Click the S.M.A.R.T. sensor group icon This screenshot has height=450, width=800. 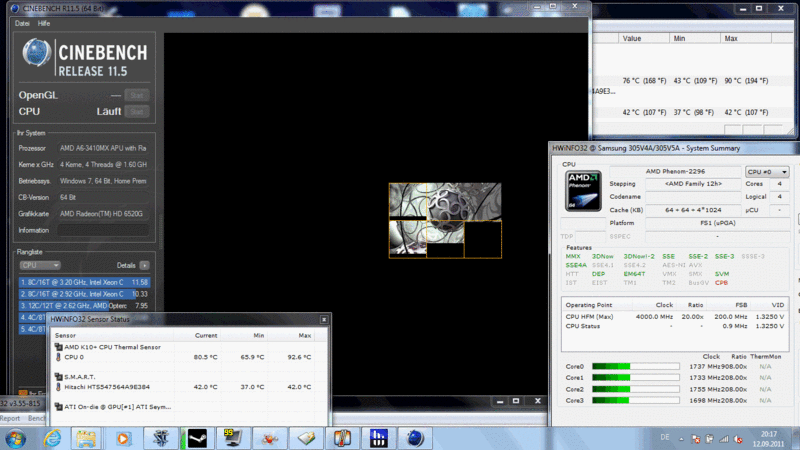click(59, 377)
